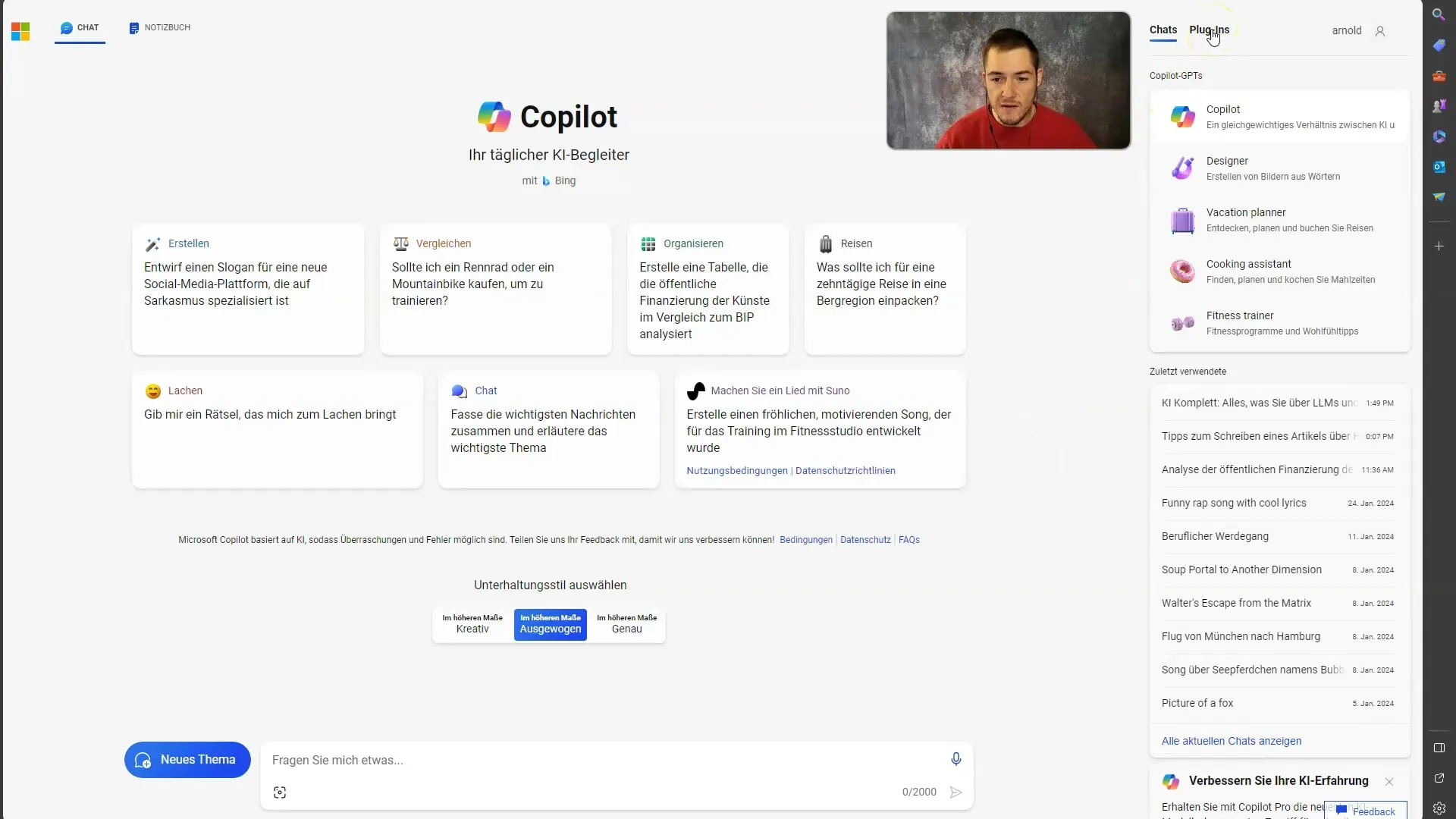Screen dimensions: 1456x819
Task: Select the Genau conversation style
Action: (x=626, y=623)
